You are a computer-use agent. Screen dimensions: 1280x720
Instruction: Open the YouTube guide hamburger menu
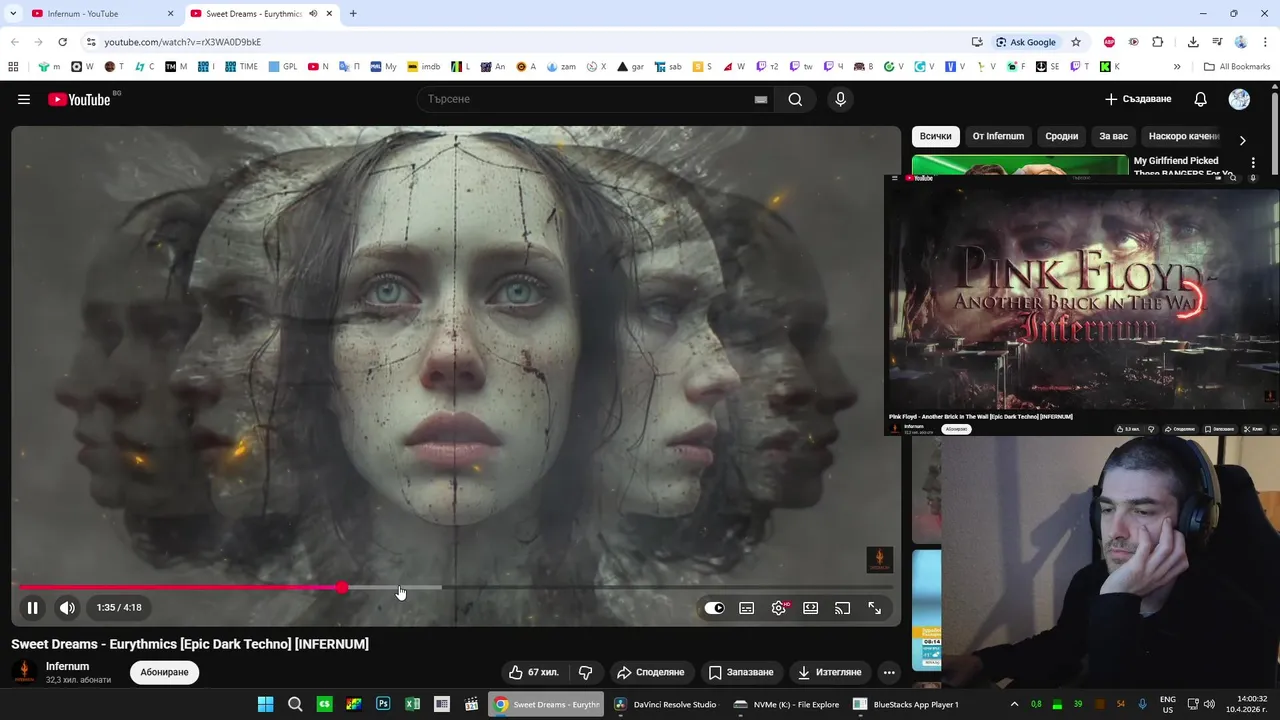(24, 99)
